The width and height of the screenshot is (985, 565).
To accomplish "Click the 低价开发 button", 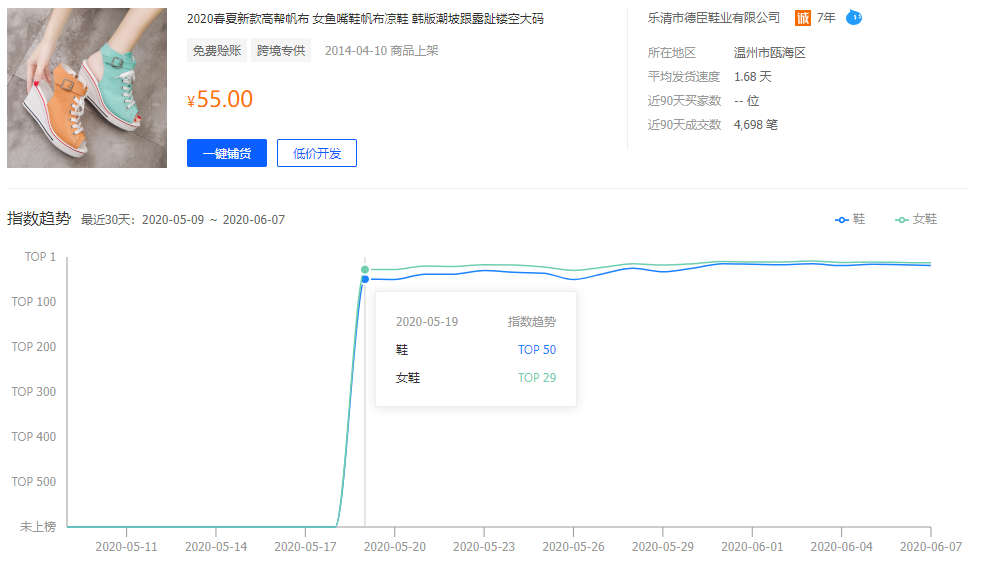I will tap(317, 153).
